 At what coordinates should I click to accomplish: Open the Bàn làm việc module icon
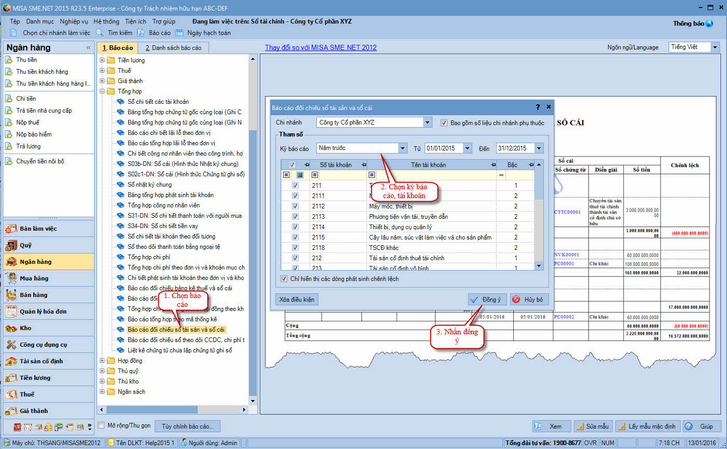(x=11, y=229)
